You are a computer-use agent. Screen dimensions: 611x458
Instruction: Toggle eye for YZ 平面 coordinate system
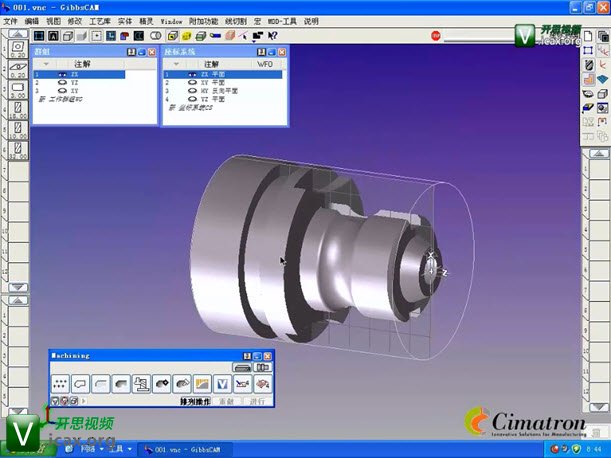(192, 99)
